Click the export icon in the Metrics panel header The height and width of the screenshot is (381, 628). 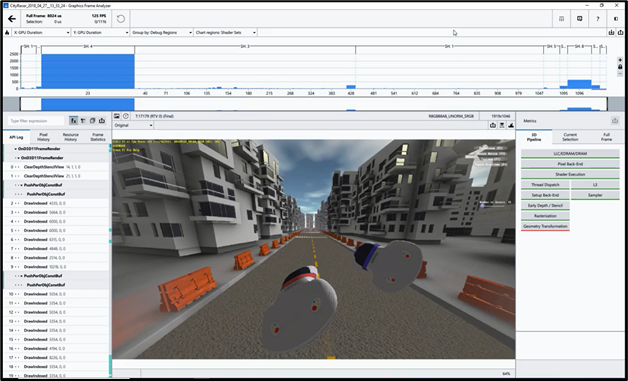coord(615,121)
